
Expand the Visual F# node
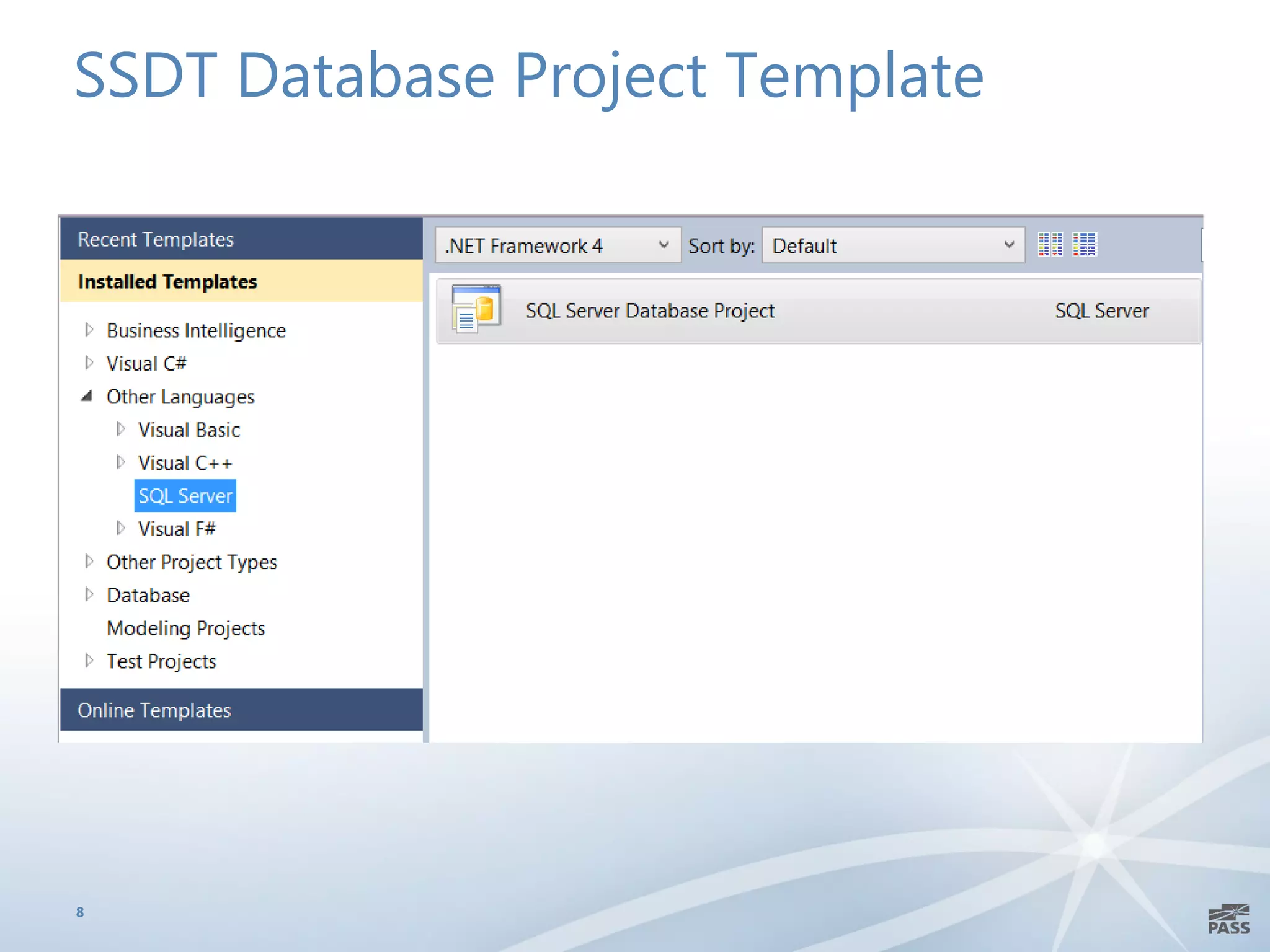[x=120, y=528]
